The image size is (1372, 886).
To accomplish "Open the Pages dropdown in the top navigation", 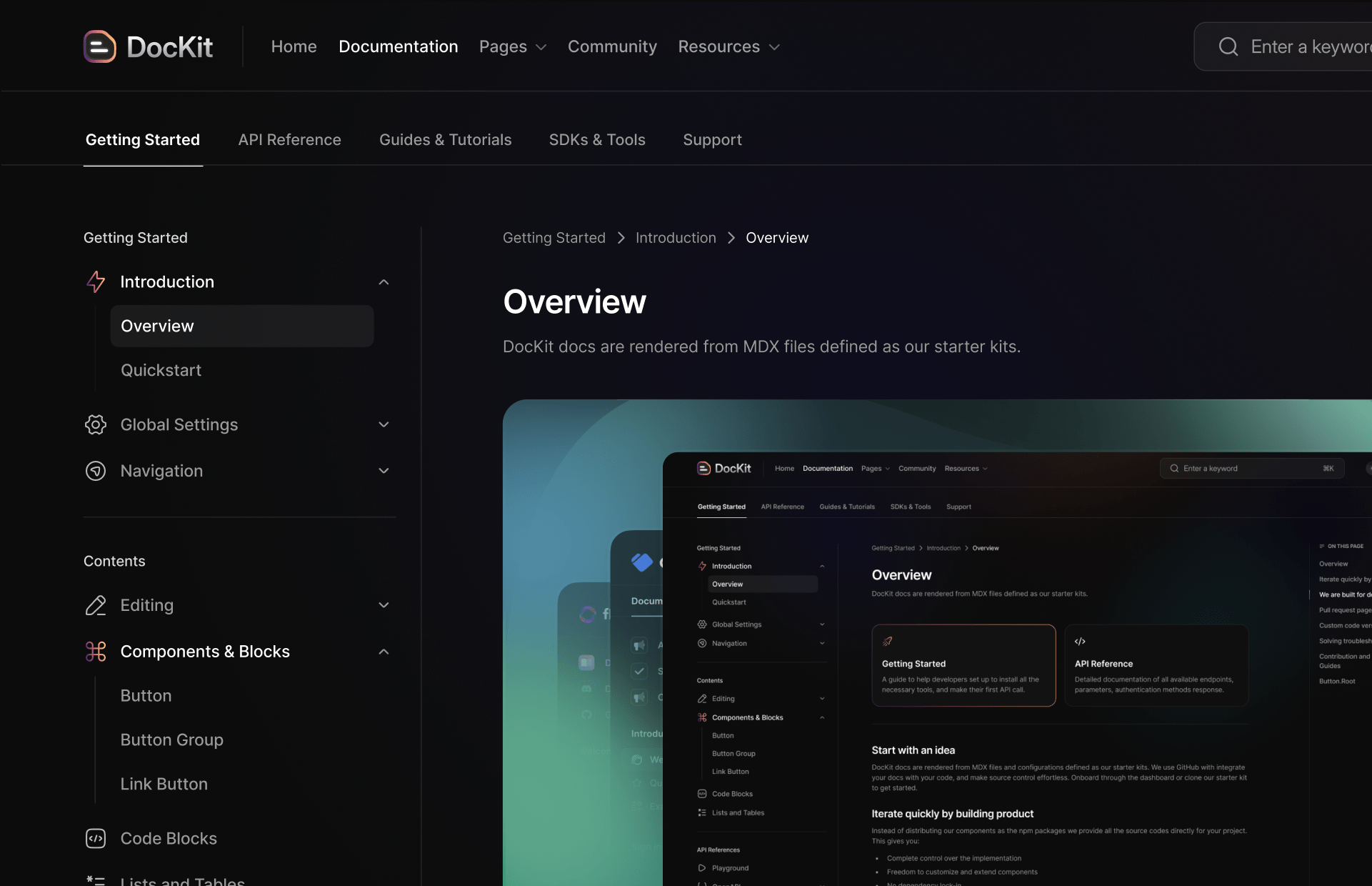I will tap(512, 46).
